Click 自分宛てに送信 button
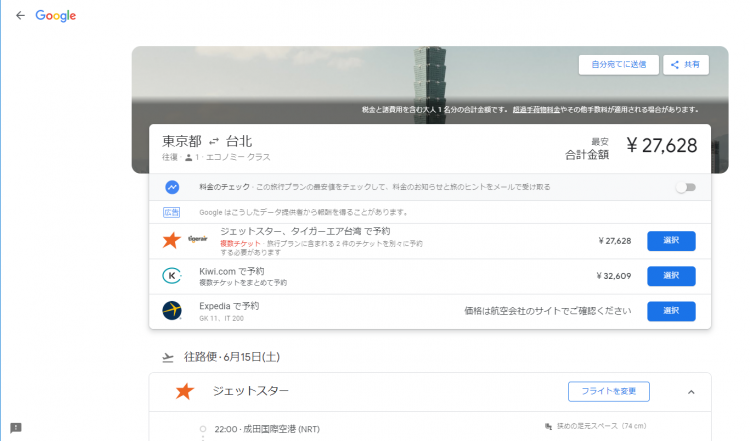 pyautogui.click(x=618, y=65)
